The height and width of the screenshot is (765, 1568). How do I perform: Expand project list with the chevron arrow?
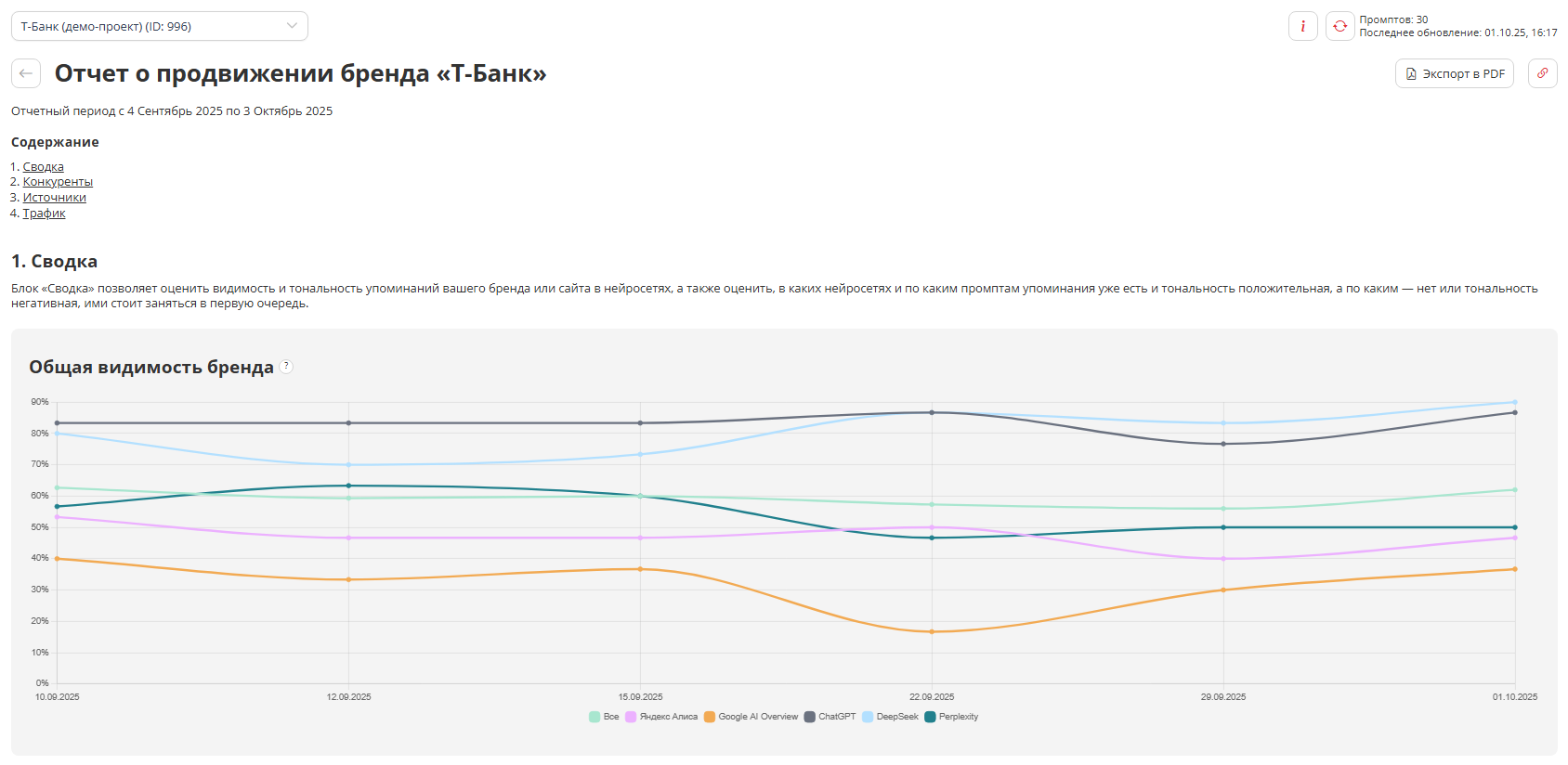click(x=292, y=26)
